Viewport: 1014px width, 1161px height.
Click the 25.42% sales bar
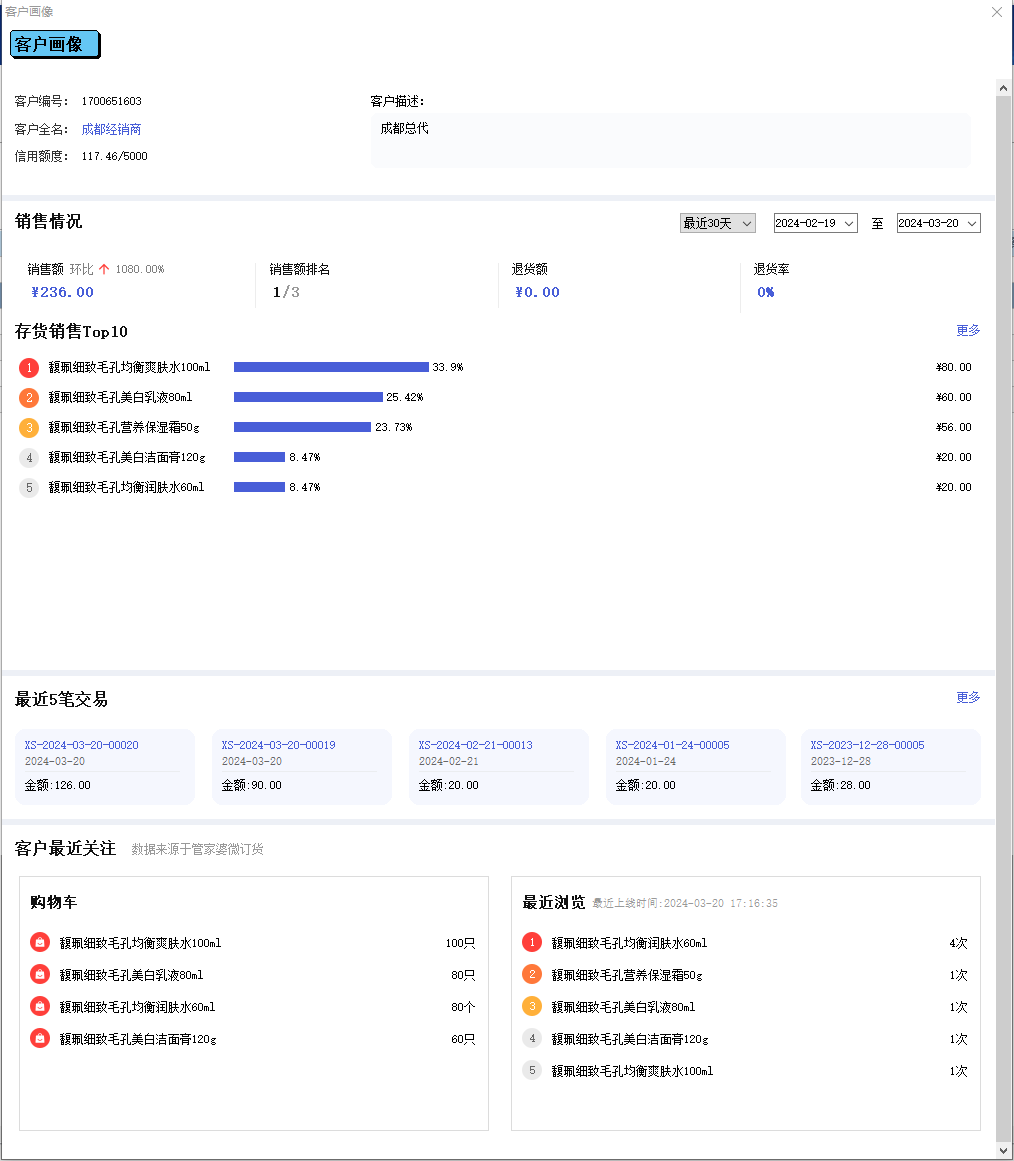(308, 398)
